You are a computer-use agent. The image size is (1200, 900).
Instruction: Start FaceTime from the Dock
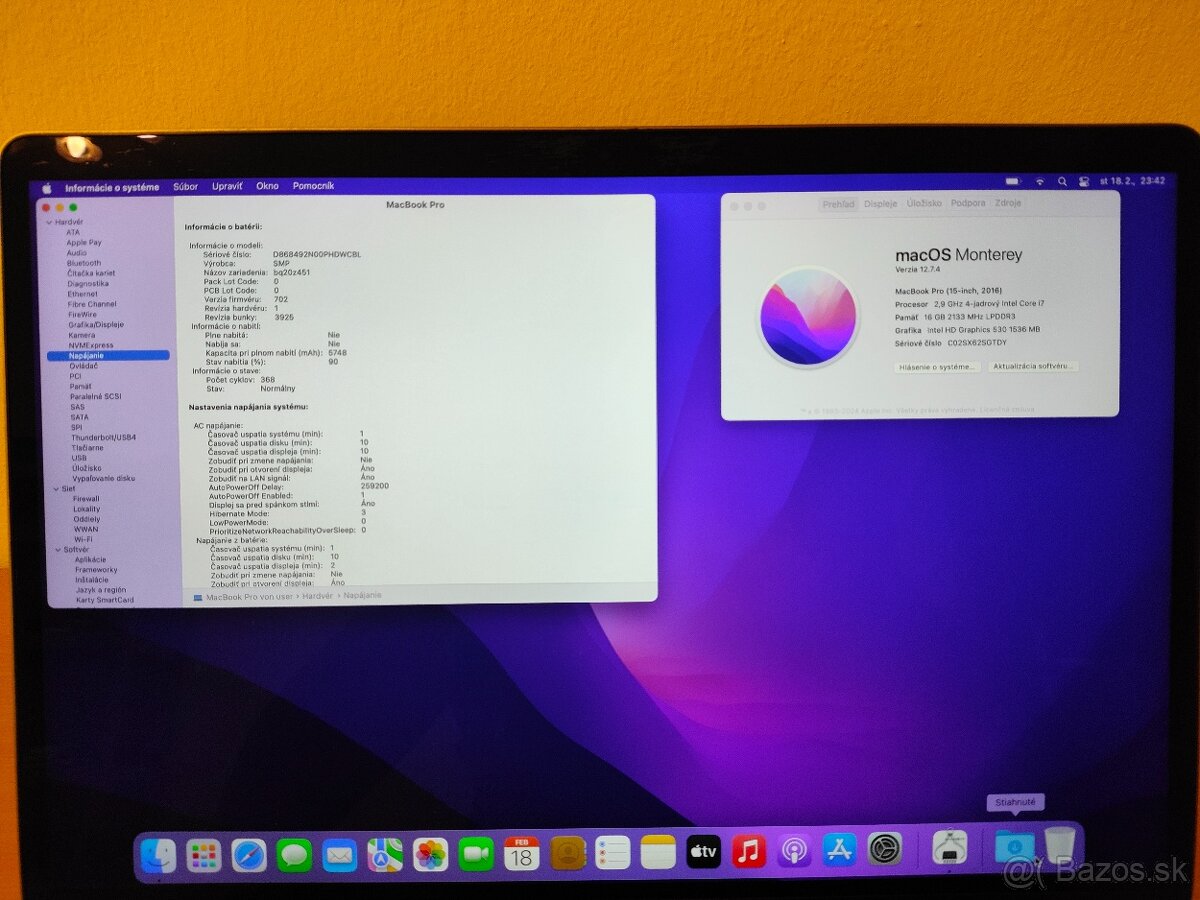477,855
